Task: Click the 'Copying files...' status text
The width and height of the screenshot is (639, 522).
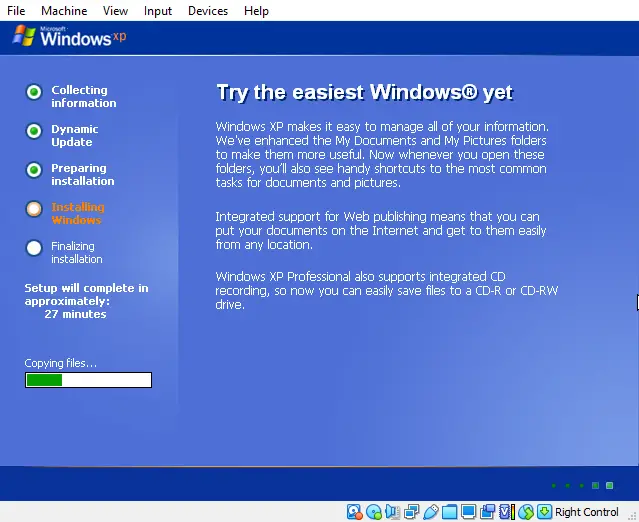Action: pos(61,363)
